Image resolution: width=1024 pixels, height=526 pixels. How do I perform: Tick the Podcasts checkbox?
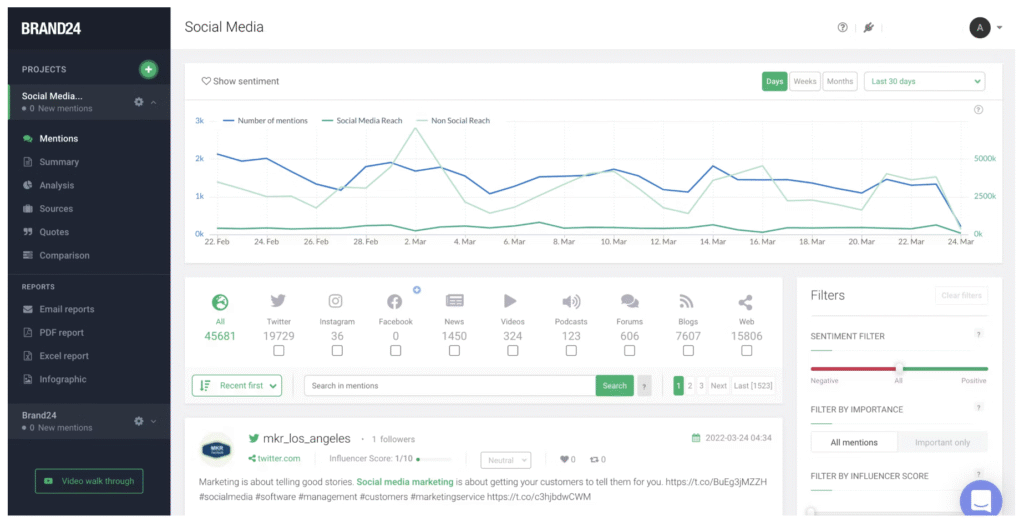[x=571, y=351]
